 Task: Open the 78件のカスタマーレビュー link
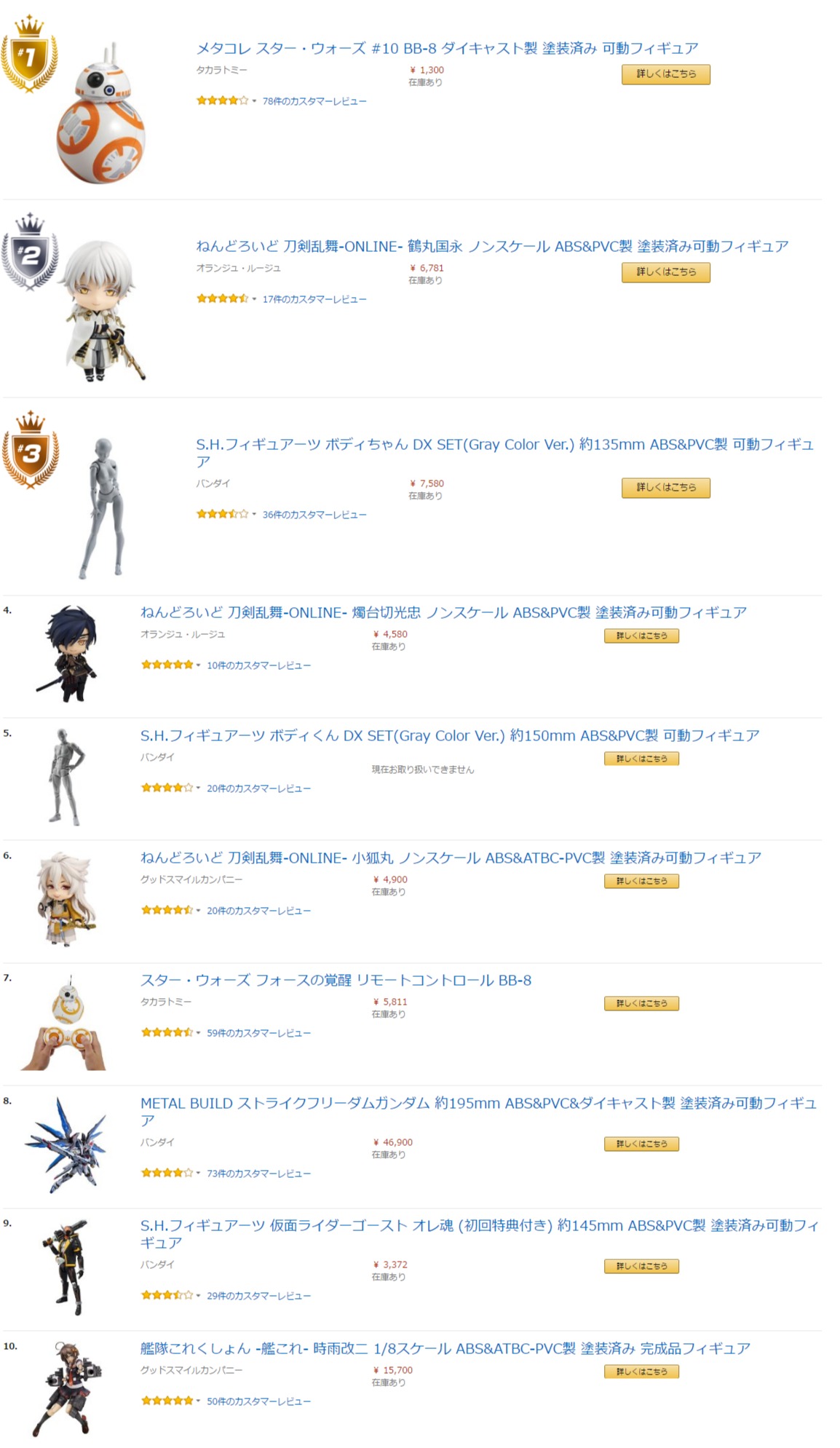(314, 101)
